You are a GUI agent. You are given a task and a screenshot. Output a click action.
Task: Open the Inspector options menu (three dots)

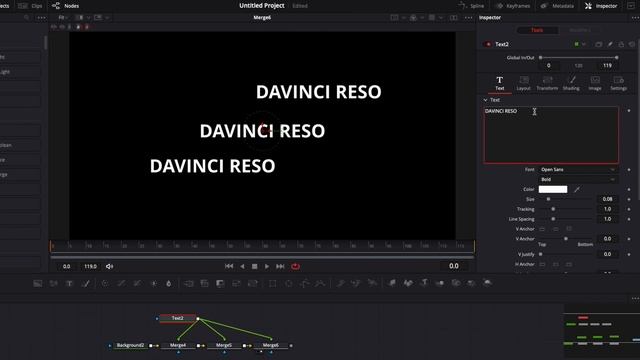(636, 18)
